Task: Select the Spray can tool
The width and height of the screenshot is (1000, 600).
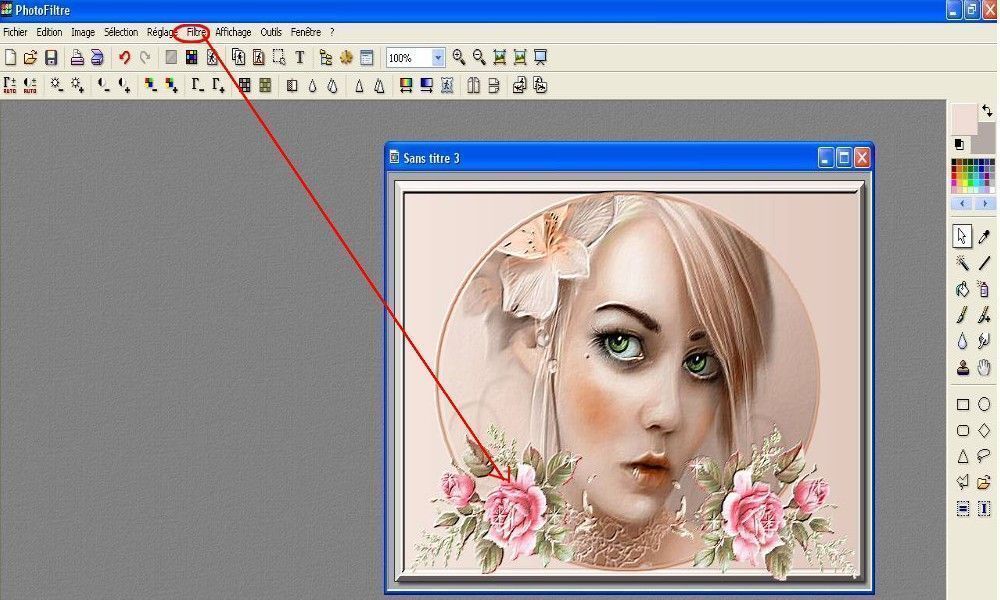Action: point(984,289)
